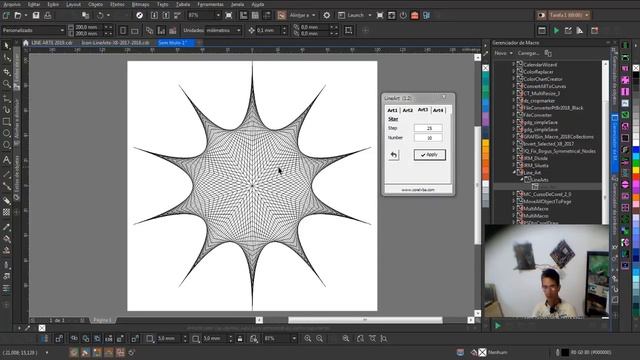Expand the CalendarWizard macro node
Screen dimensions: 640x360
click(514, 64)
